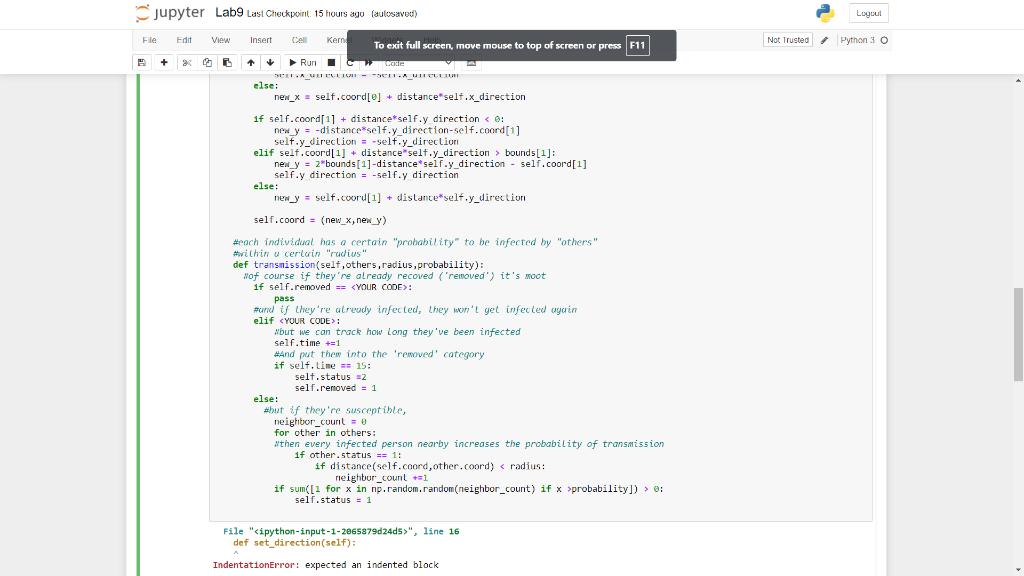
Task: Copy the selected cells
Action: tap(206, 62)
